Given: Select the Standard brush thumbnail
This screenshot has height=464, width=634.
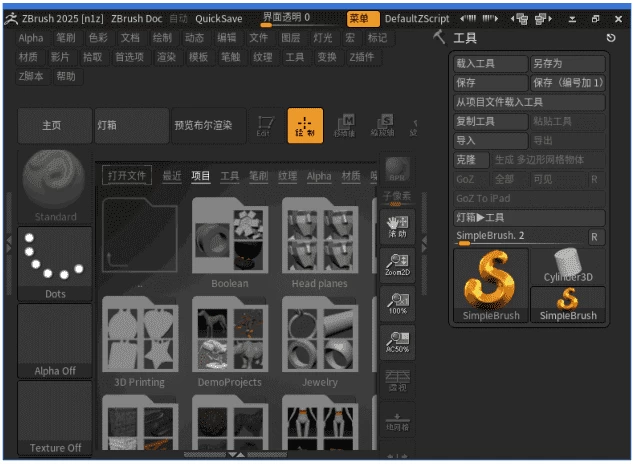Looking at the screenshot, I should (x=55, y=185).
